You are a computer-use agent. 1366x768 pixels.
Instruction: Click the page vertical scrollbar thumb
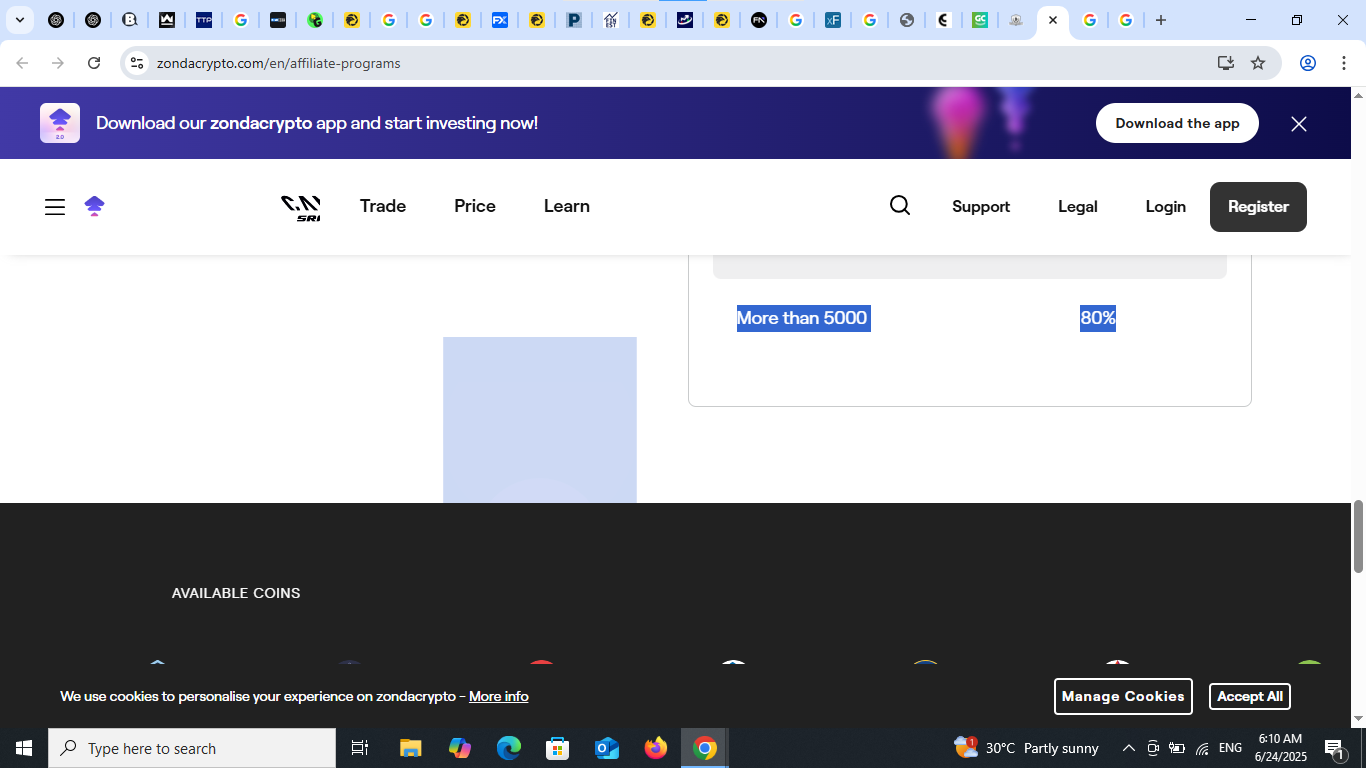(x=1358, y=537)
